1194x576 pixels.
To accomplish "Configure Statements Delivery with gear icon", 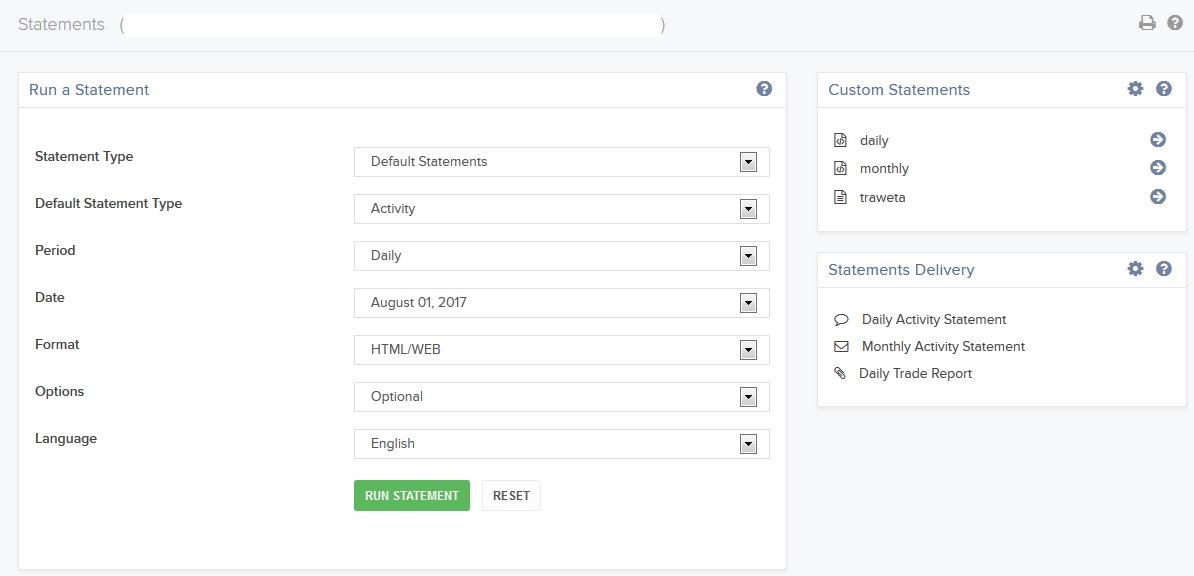I will click(x=1135, y=269).
